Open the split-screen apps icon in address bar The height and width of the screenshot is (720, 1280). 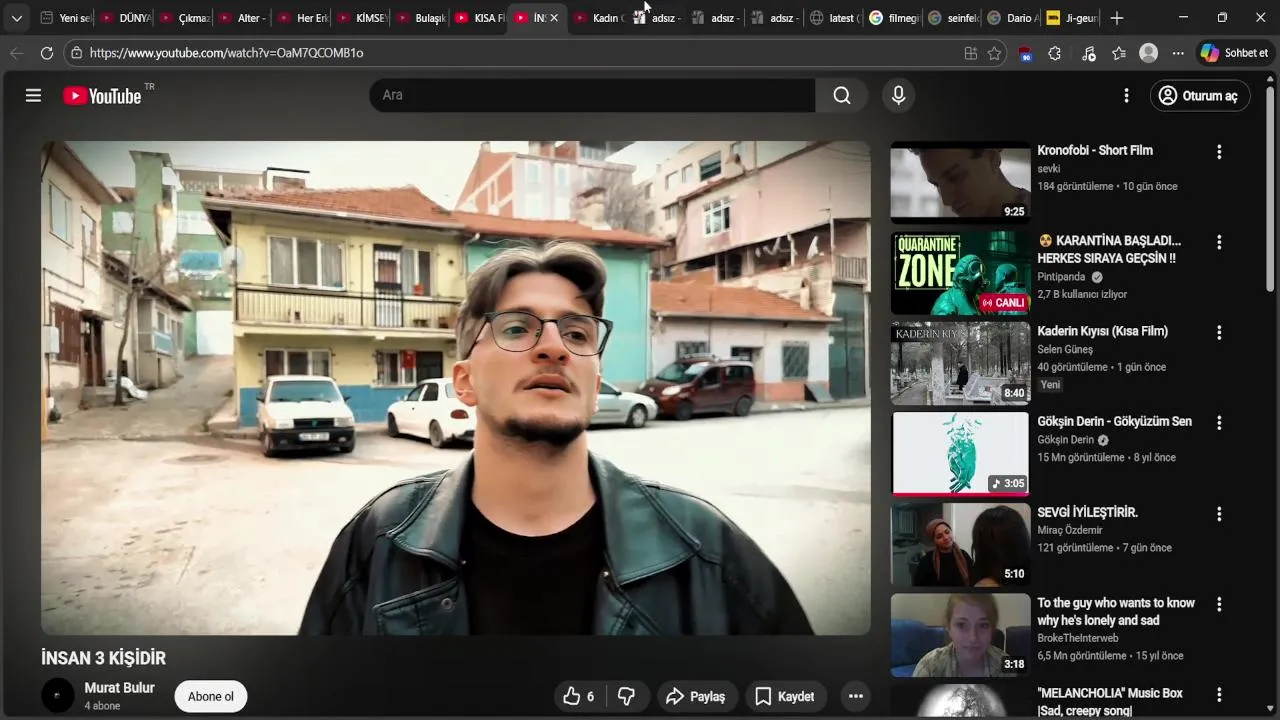pyautogui.click(x=970, y=53)
